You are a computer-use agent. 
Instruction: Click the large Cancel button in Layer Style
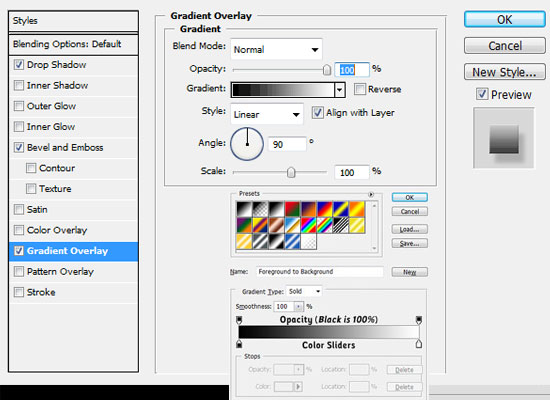pyautogui.click(x=505, y=46)
